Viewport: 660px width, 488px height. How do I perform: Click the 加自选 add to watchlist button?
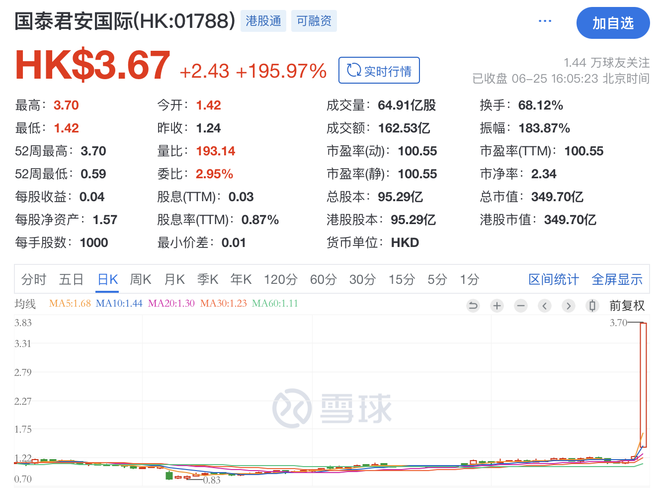(x=612, y=23)
